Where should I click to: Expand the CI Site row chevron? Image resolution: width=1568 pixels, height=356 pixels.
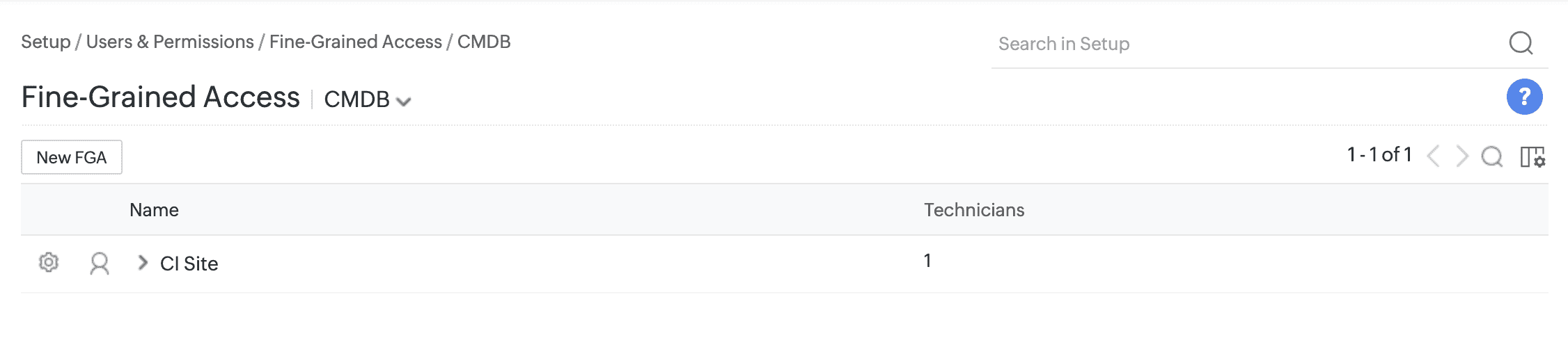coord(143,263)
